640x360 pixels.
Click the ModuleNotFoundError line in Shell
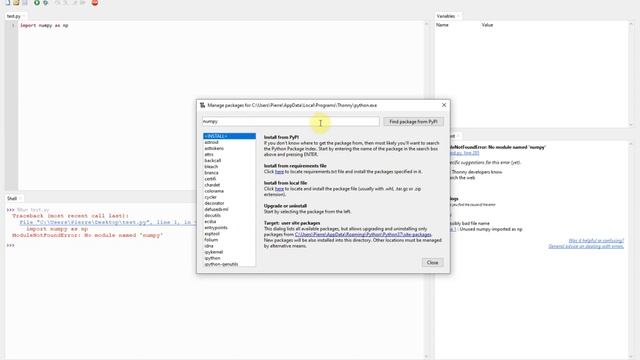point(87,236)
